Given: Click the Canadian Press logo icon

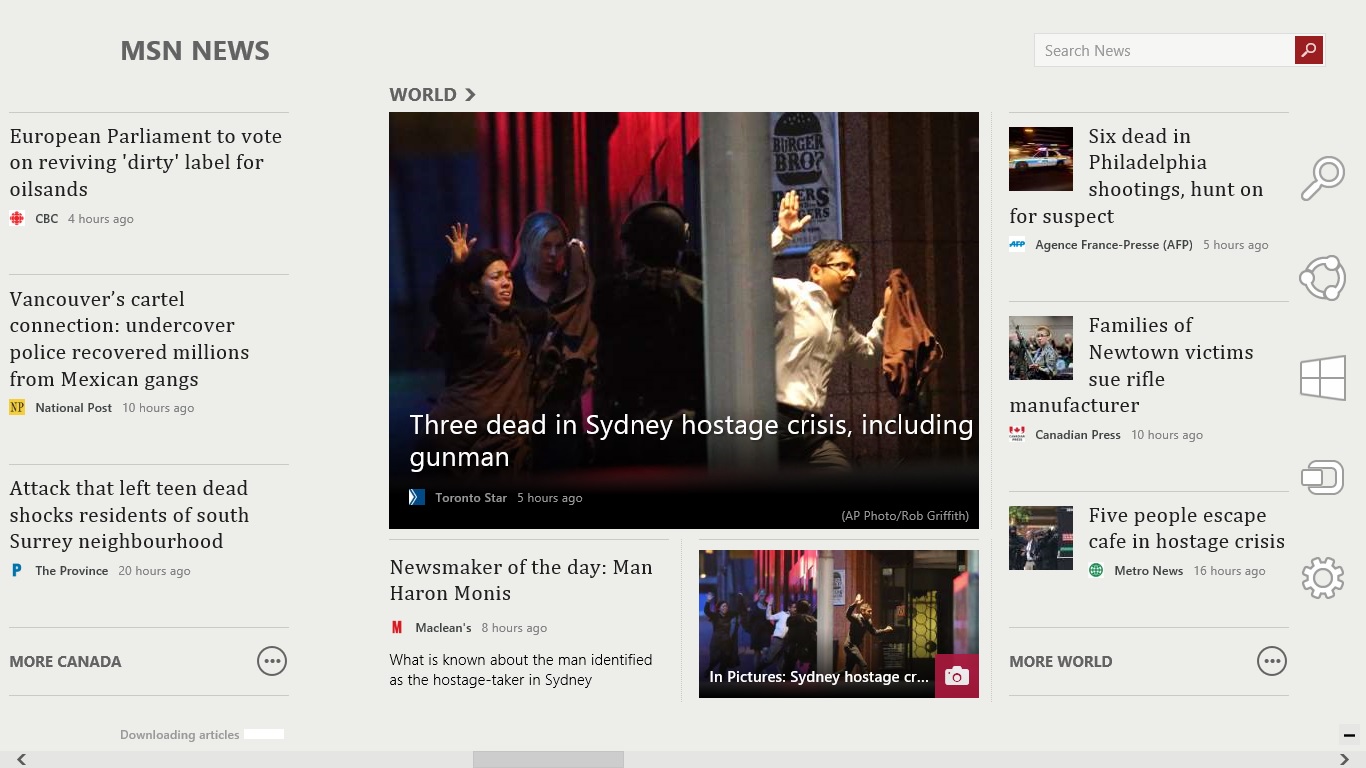Looking at the screenshot, I should pyautogui.click(x=1017, y=434).
